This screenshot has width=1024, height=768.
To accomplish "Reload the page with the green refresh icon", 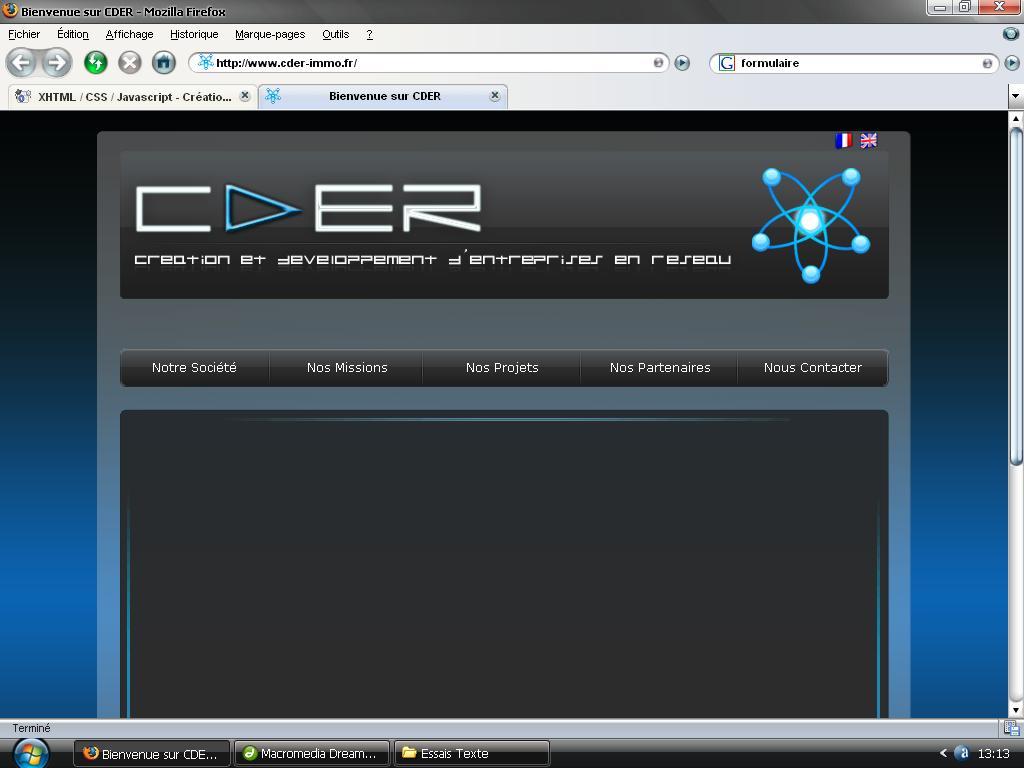I will click(x=96, y=63).
